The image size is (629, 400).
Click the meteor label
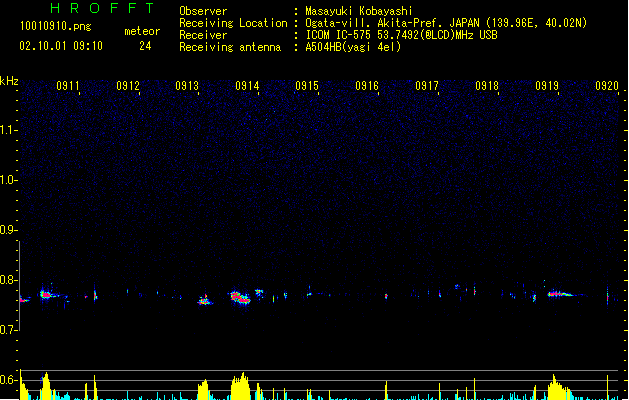coord(142,31)
